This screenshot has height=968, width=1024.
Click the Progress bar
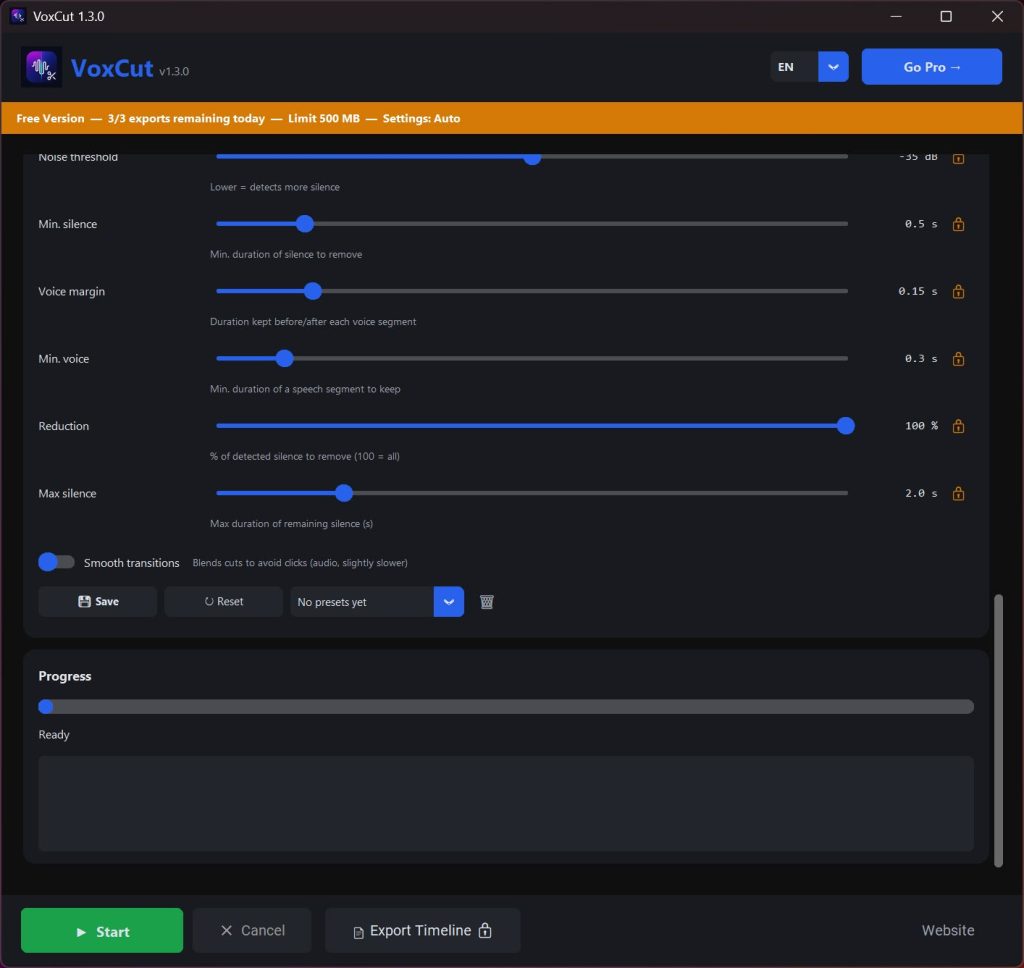coord(506,707)
